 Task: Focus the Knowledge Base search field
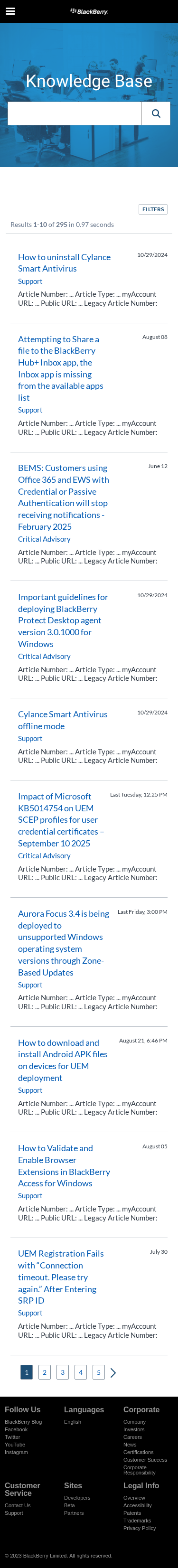75,113
